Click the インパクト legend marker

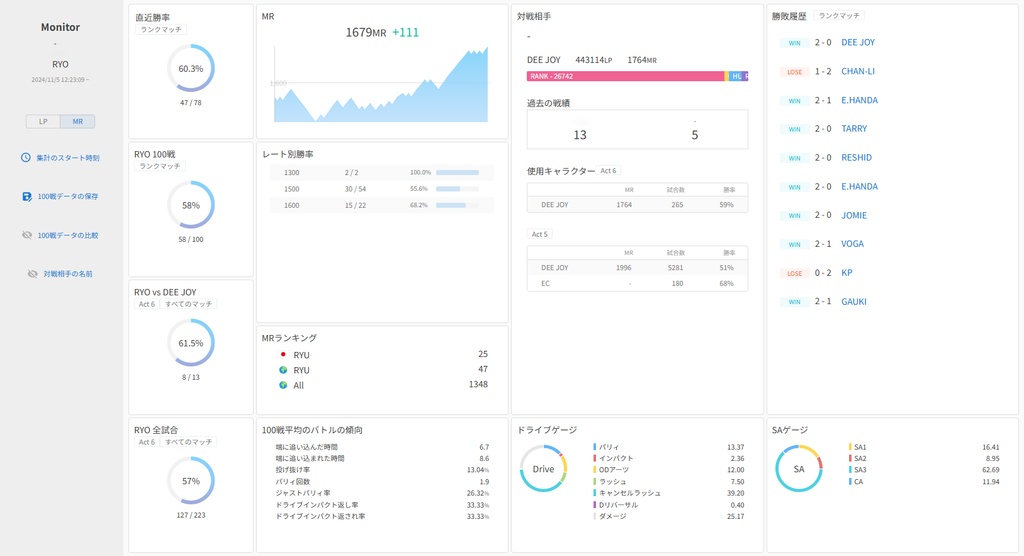(x=594, y=458)
